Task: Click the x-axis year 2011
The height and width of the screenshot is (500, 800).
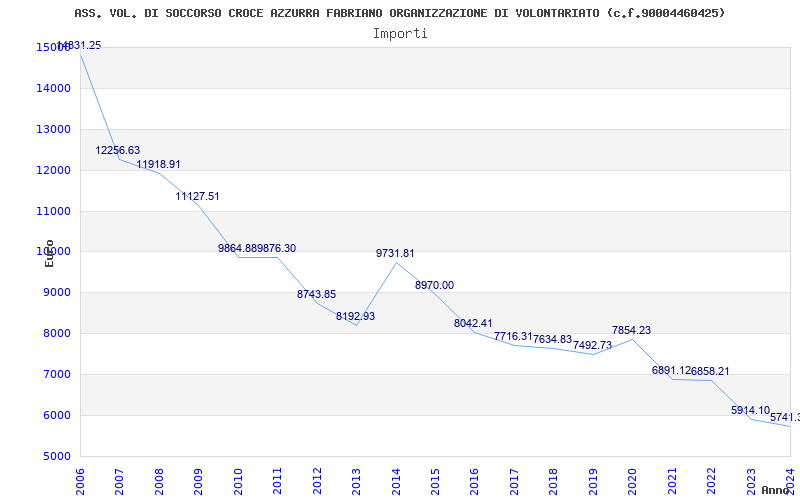Action: pos(277,481)
